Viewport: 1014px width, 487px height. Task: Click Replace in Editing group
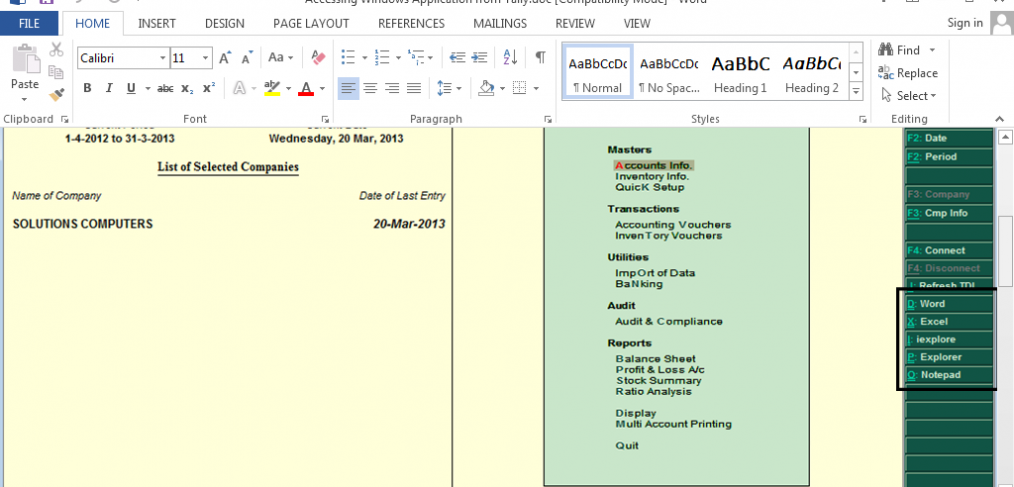908,73
